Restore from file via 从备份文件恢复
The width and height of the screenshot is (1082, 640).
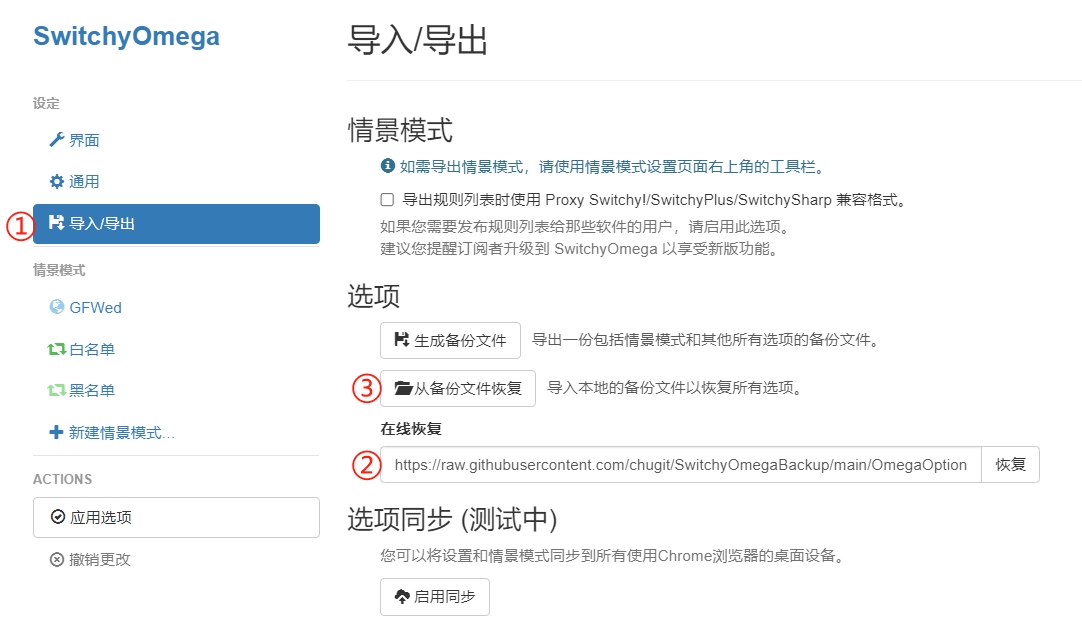[x=458, y=388]
